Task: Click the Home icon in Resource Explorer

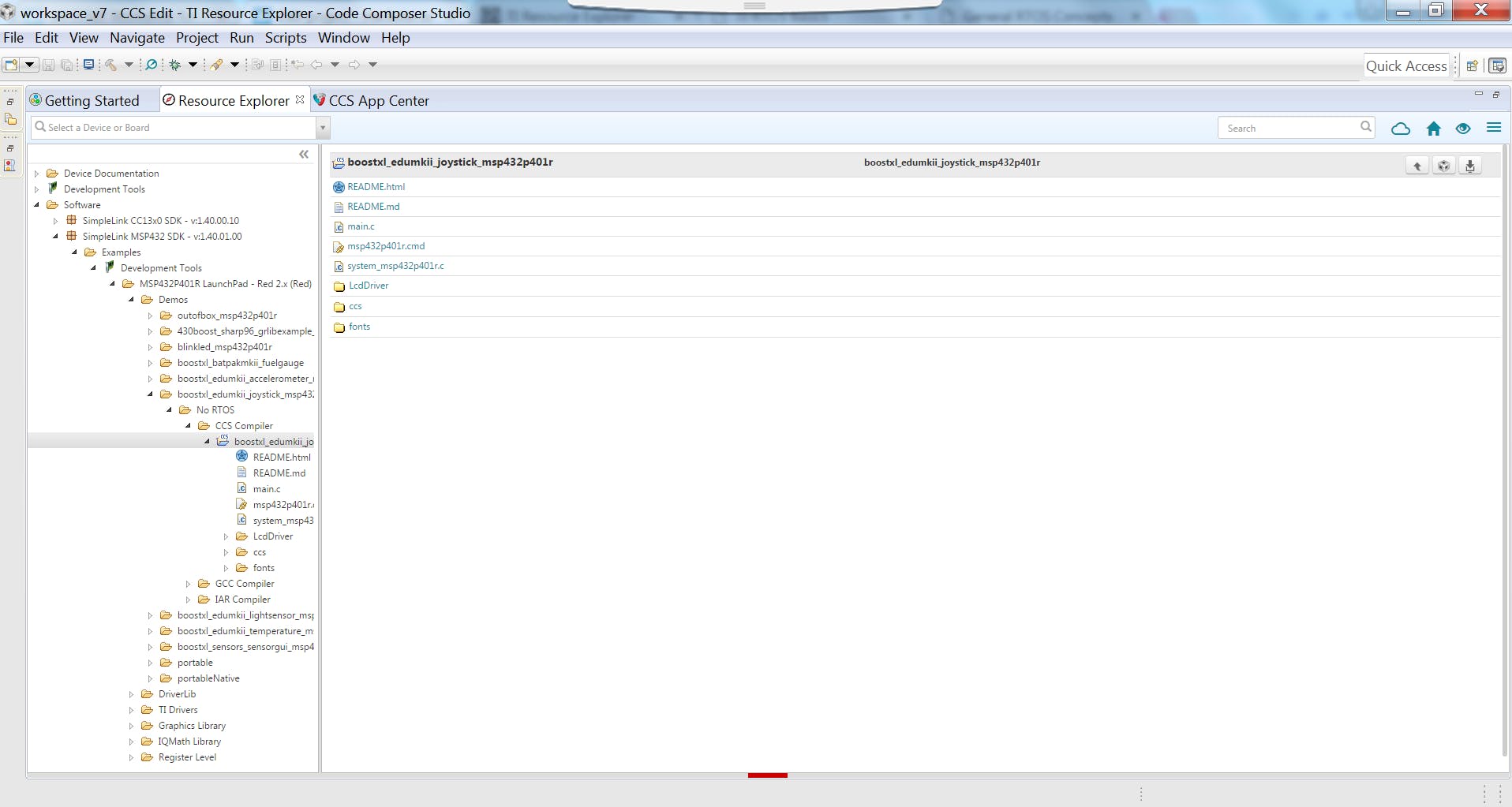Action: (x=1434, y=129)
